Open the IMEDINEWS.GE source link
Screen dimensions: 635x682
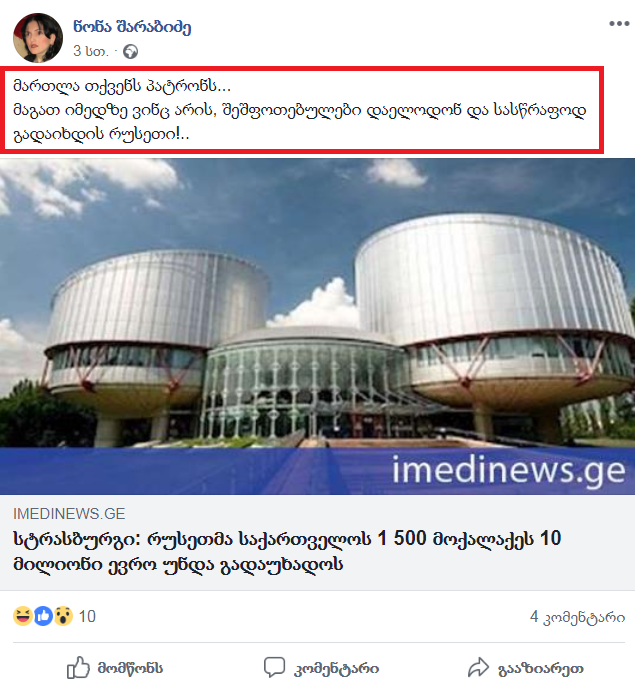pos(69,514)
